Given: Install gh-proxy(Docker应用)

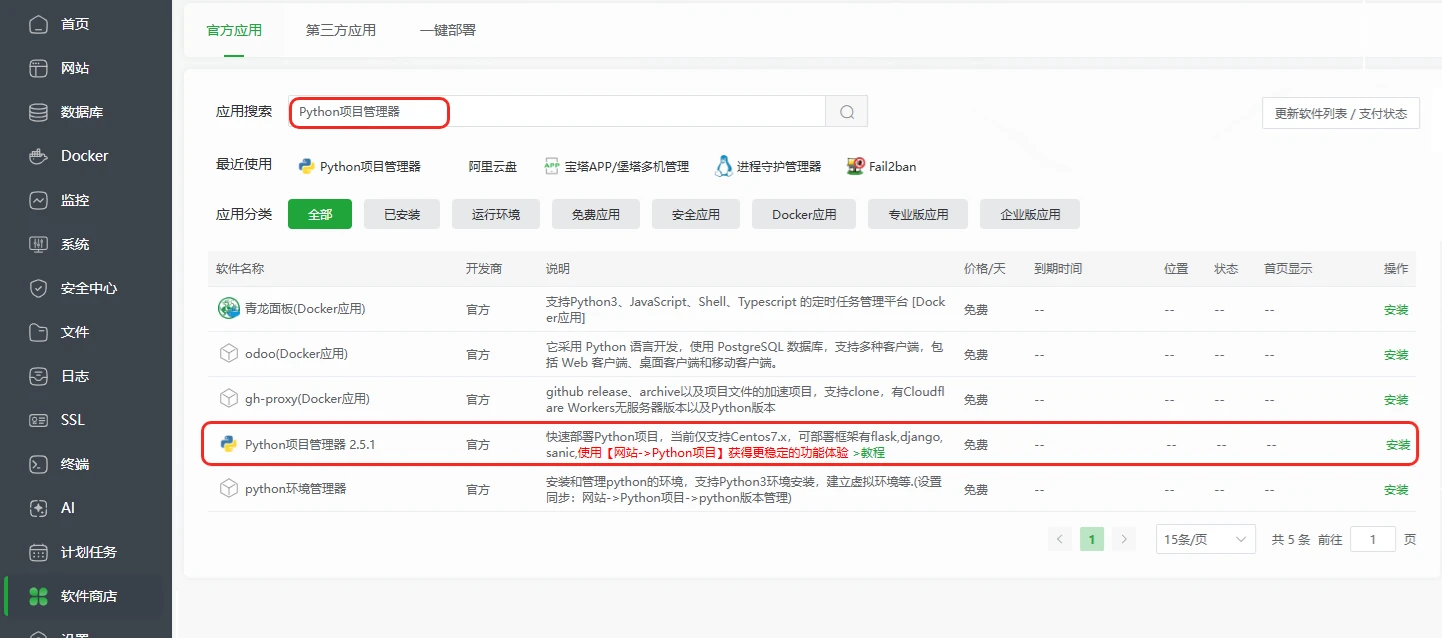Looking at the screenshot, I should (1396, 400).
